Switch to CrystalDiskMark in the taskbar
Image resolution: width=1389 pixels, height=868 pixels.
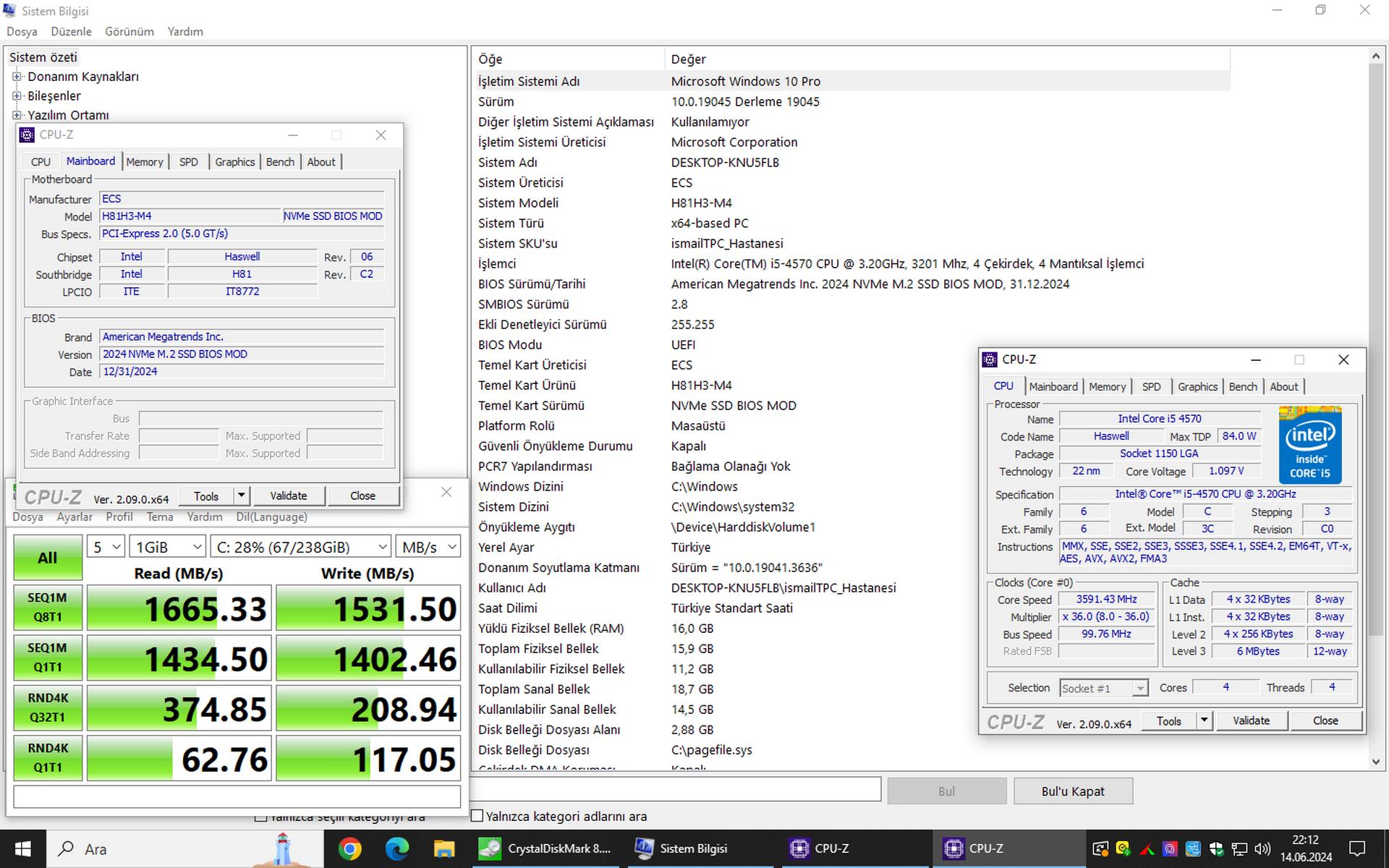[546, 848]
